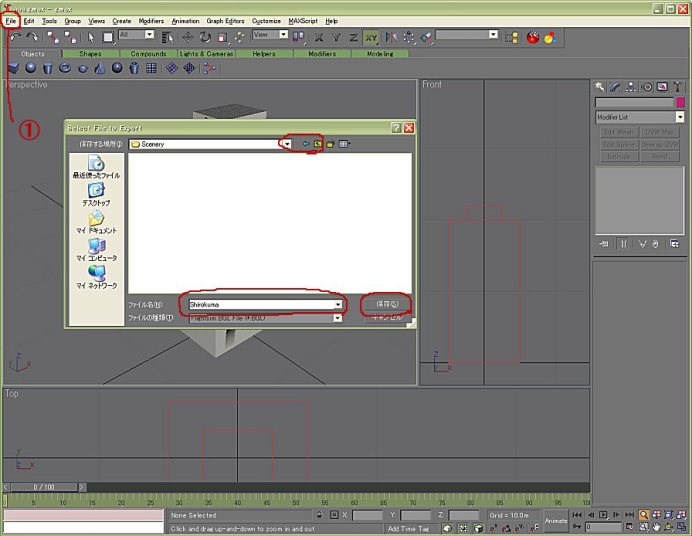Viewport: 692px width, 536px height.
Task: Choose the Select and Rotate tool
Action: [x=205, y=37]
